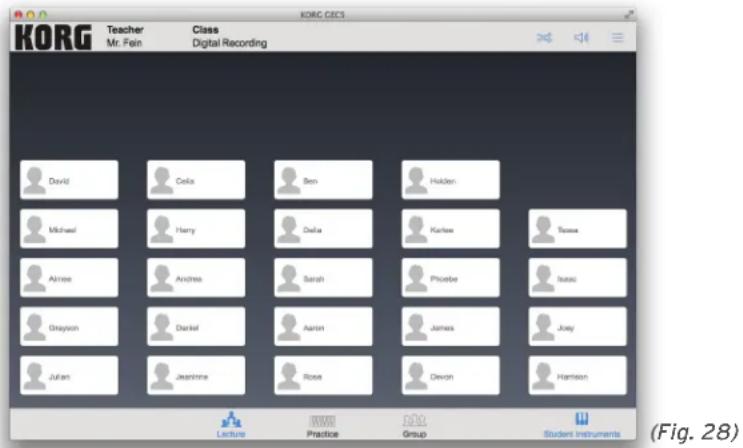Click the Daniel student card
The image size is (743, 448).
(196, 326)
